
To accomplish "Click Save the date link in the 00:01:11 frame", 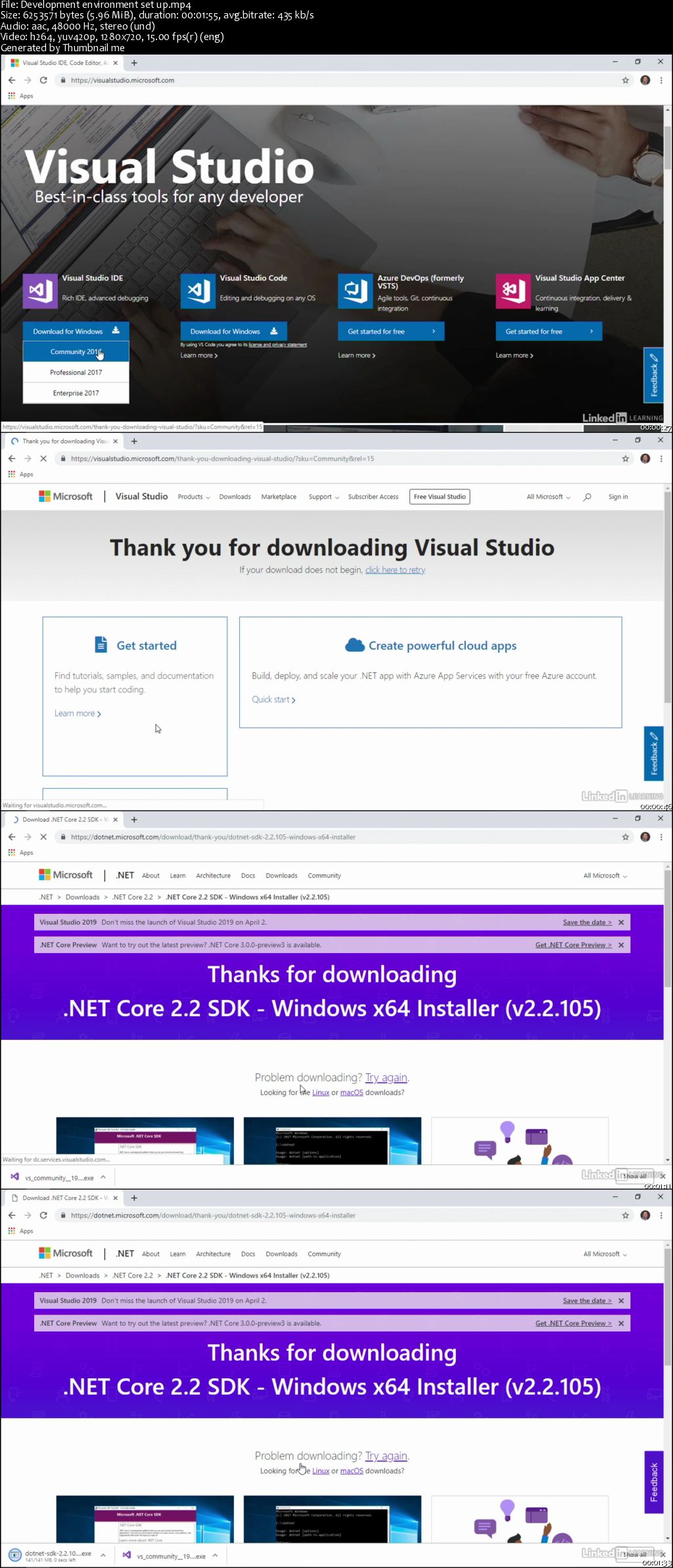I will click(587, 922).
